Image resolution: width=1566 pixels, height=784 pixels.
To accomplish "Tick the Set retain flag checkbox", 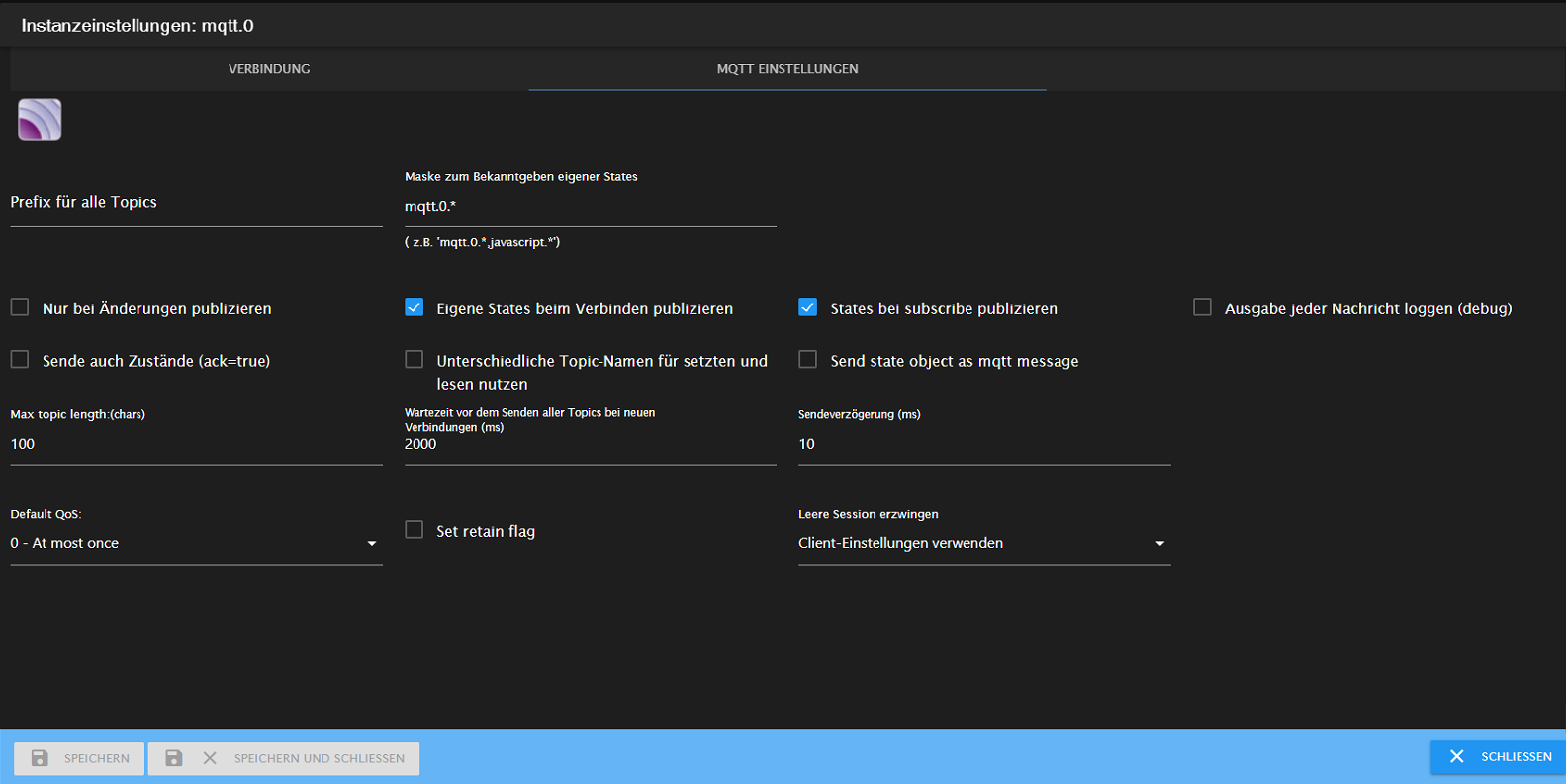I will click(x=415, y=530).
